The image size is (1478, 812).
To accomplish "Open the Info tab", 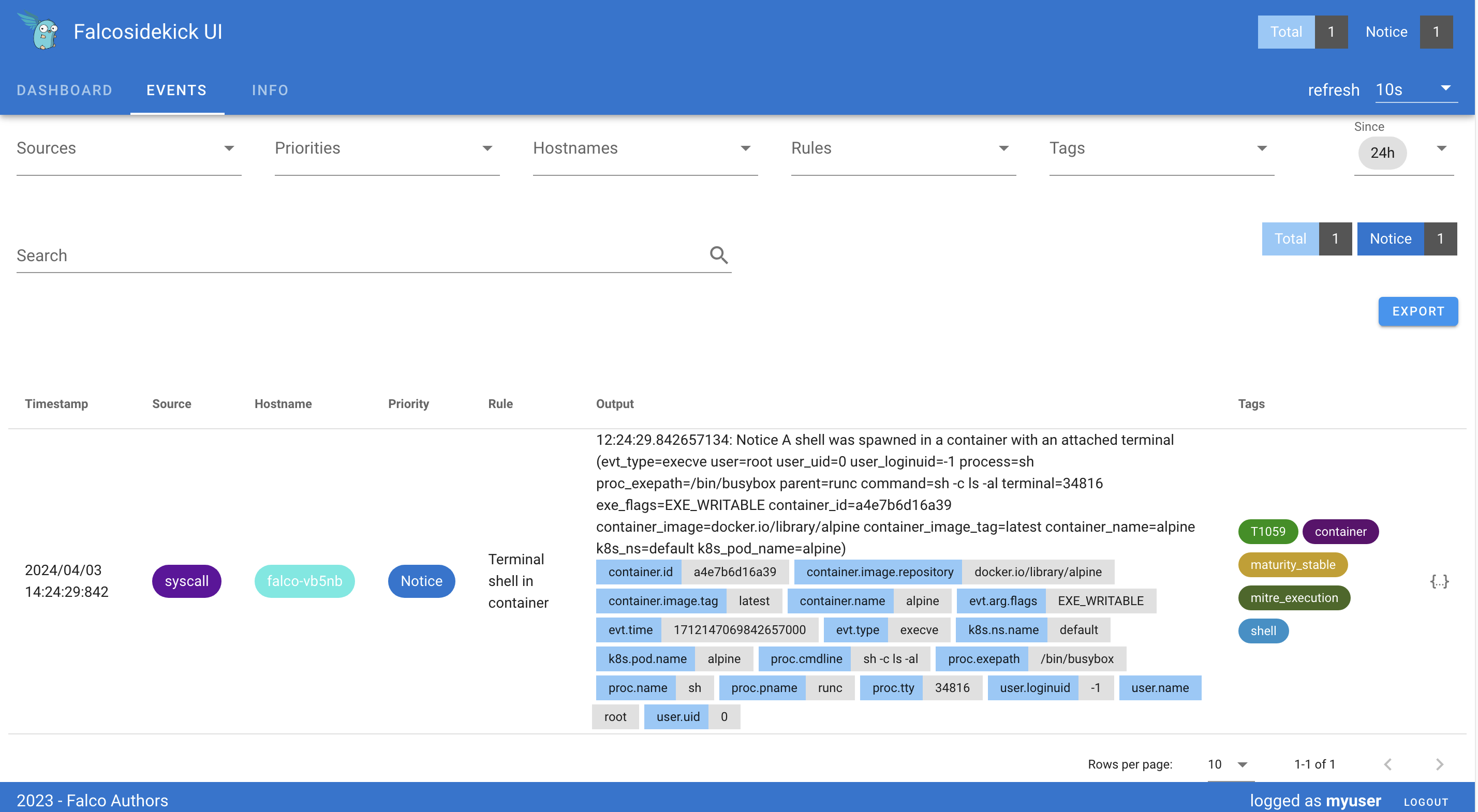I will tap(270, 90).
